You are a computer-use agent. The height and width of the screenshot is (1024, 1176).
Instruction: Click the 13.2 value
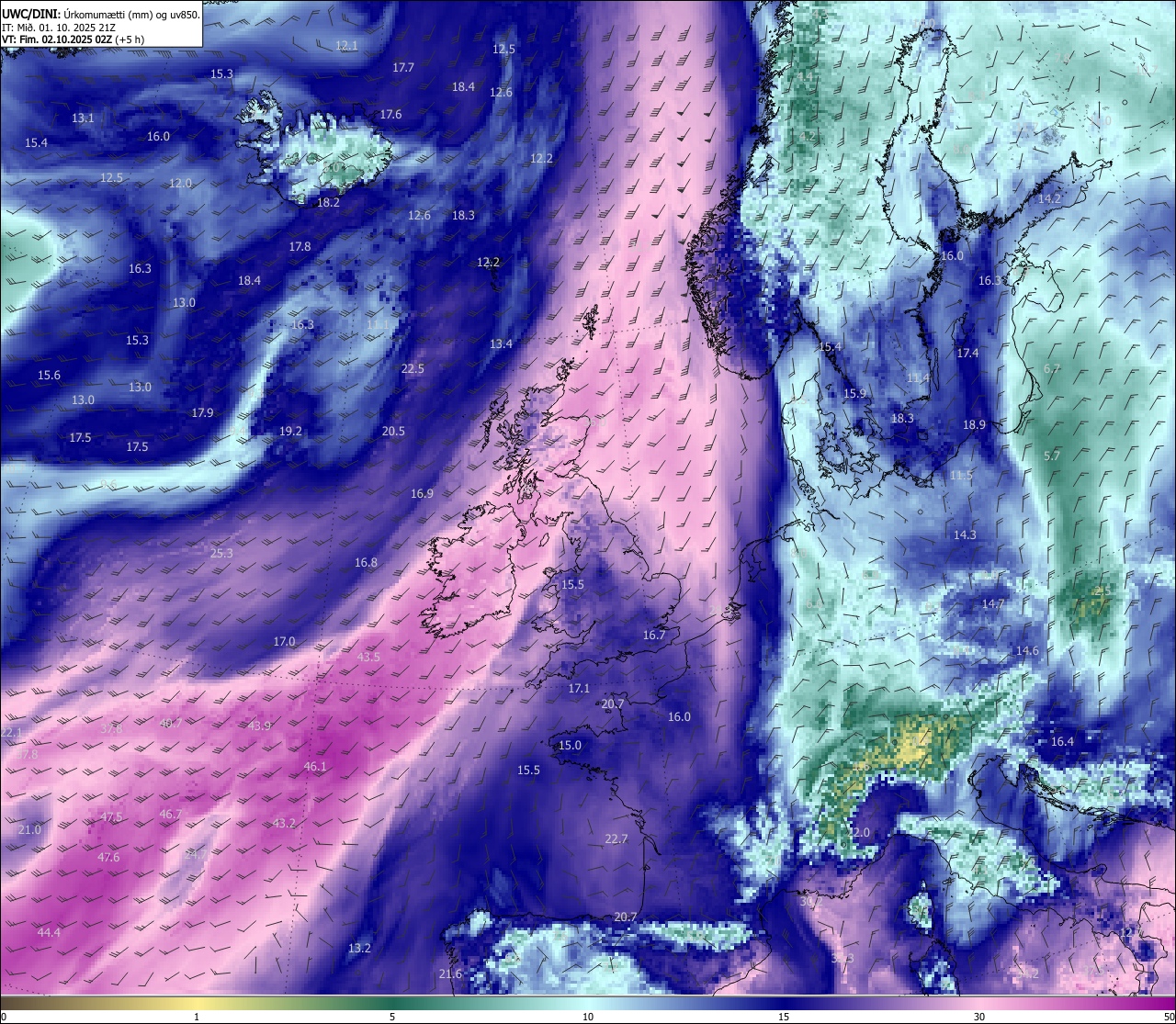click(359, 949)
